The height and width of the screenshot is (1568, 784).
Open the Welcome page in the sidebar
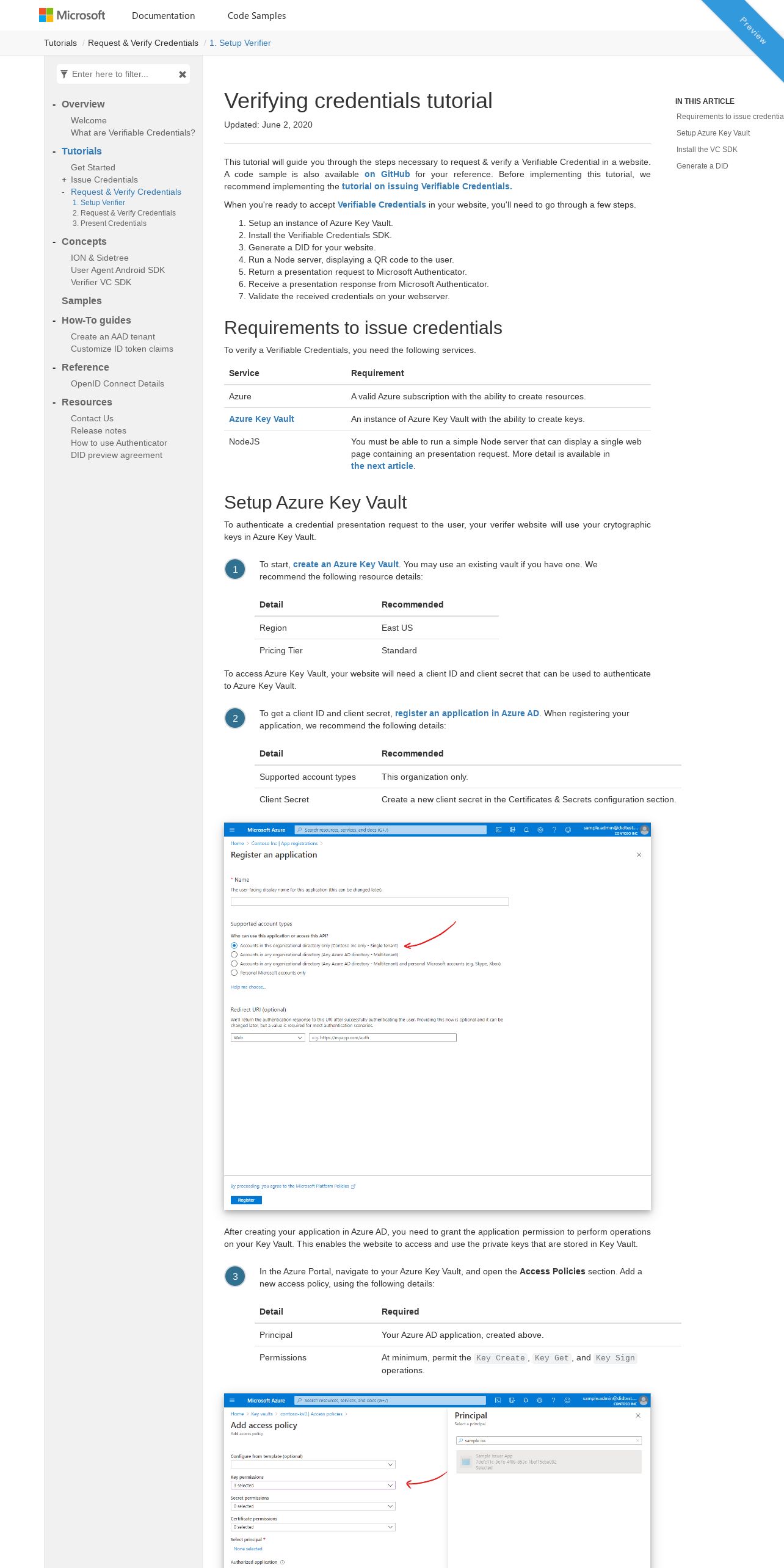[x=89, y=120]
